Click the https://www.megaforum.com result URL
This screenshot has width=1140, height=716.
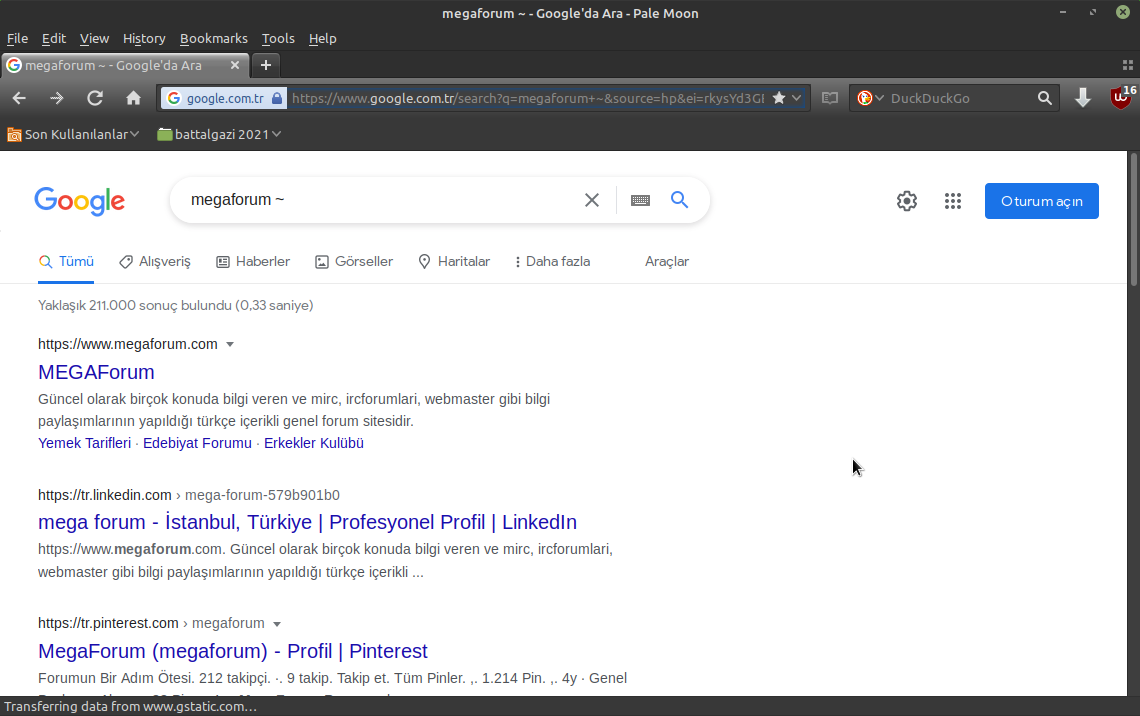pyautogui.click(x=128, y=345)
